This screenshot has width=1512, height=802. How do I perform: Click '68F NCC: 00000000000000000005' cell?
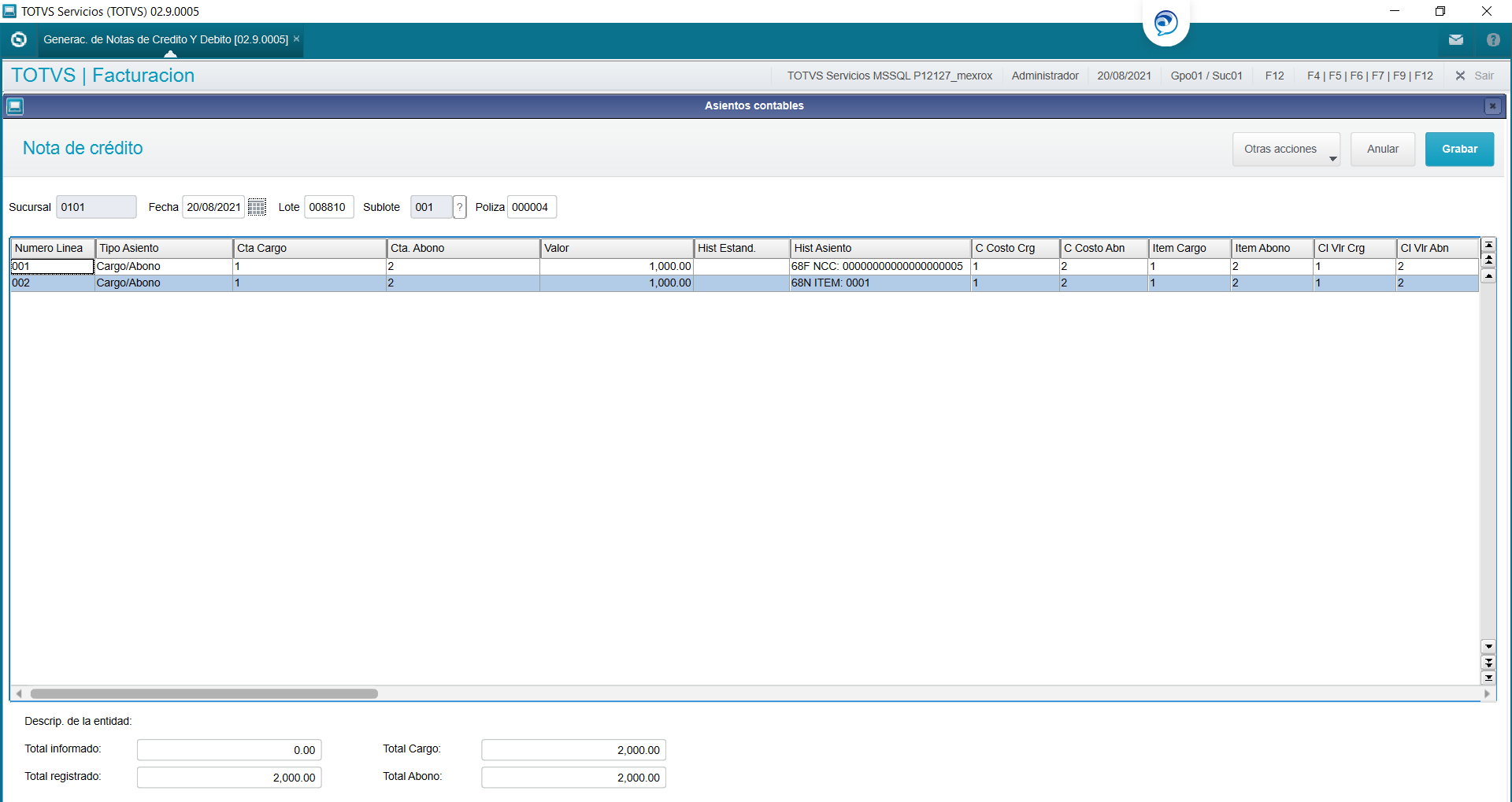(880, 266)
